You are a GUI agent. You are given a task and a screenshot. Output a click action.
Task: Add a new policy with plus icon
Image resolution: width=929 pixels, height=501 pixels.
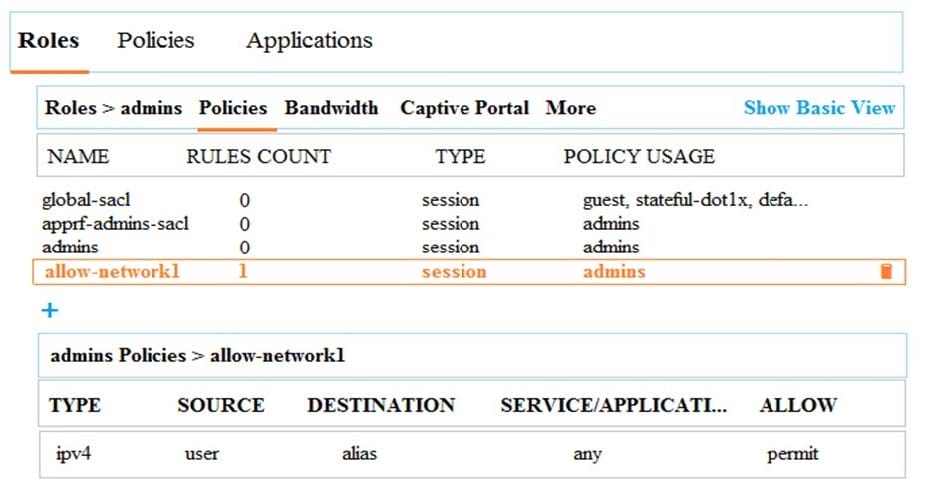(49, 310)
